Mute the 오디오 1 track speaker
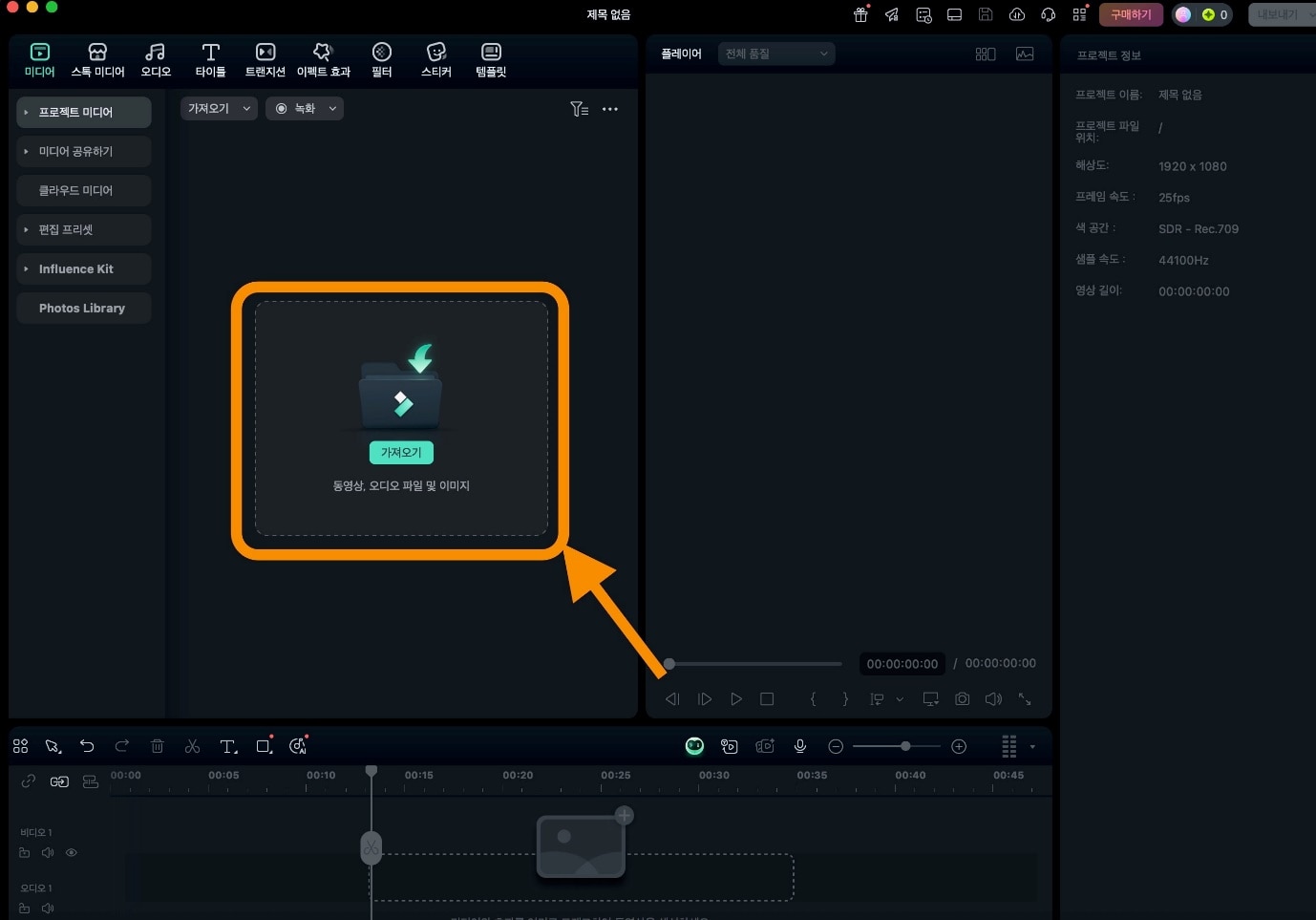Viewport: 1316px width, 920px height. click(x=48, y=908)
